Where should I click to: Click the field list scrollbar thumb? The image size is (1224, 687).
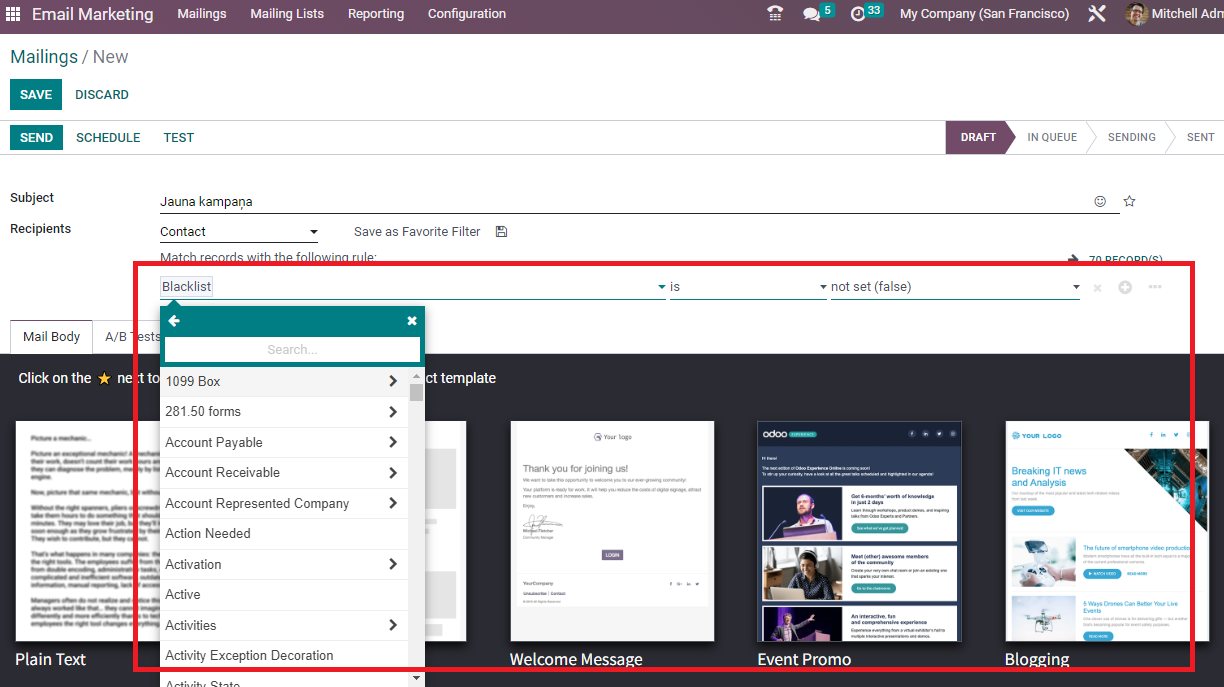tap(416, 392)
